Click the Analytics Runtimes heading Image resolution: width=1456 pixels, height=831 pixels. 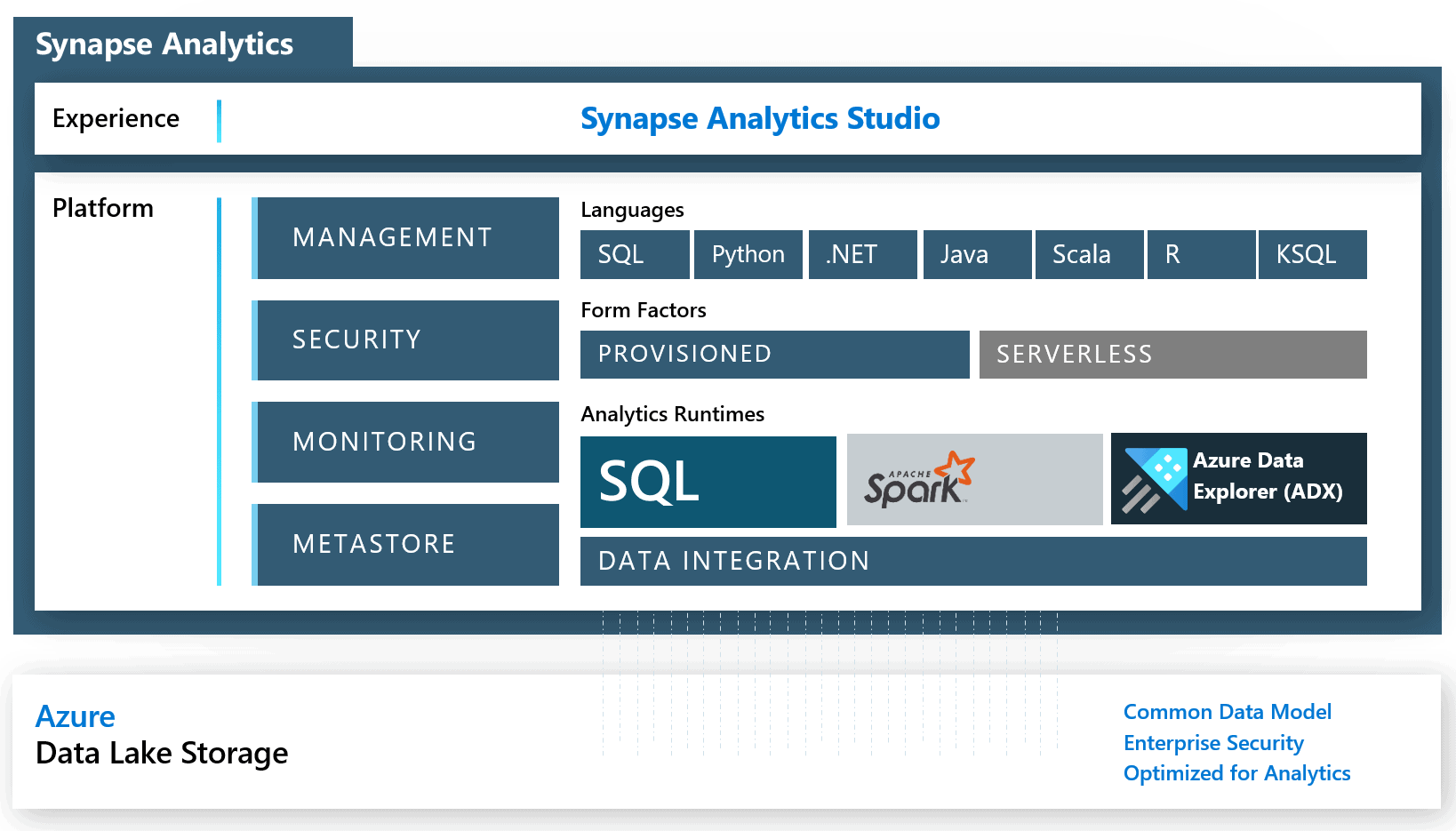(673, 414)
